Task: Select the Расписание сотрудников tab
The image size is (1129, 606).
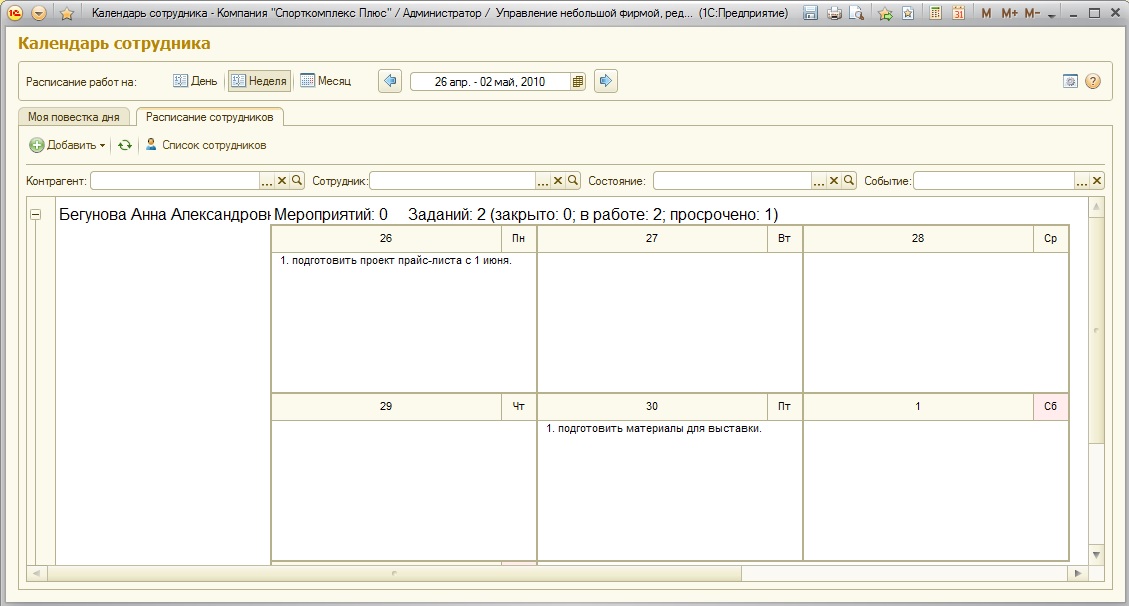Action: coord(210,117)
